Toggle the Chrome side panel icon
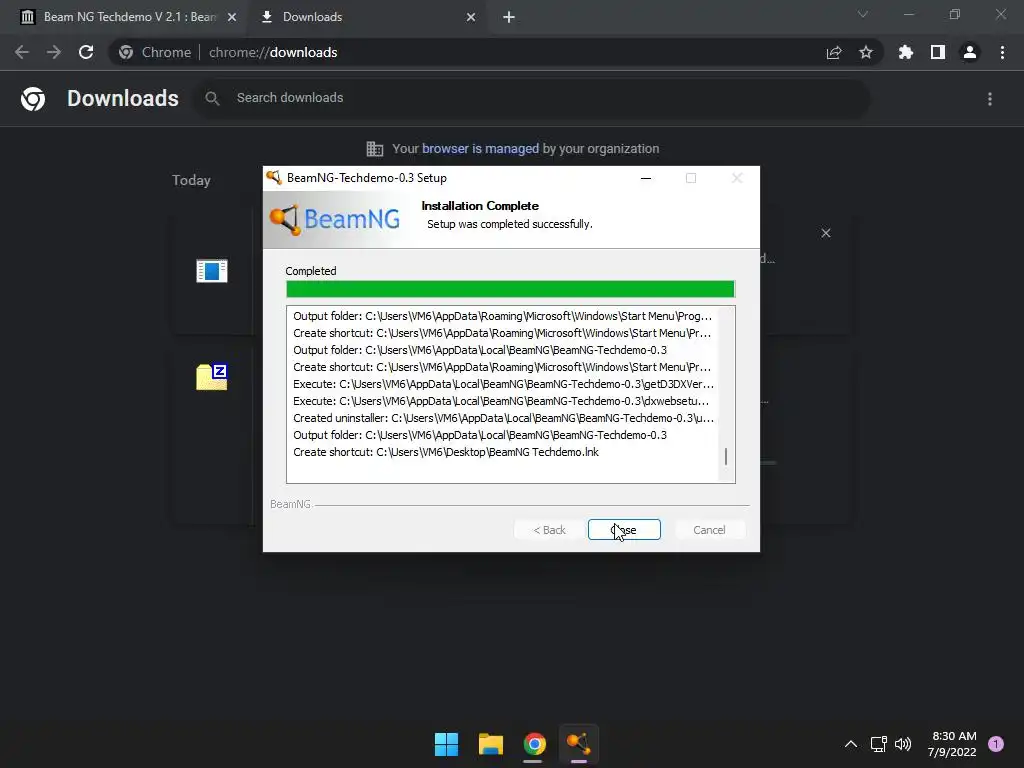Viewport: 1024px width, 768px height. [x=938, y=52]
